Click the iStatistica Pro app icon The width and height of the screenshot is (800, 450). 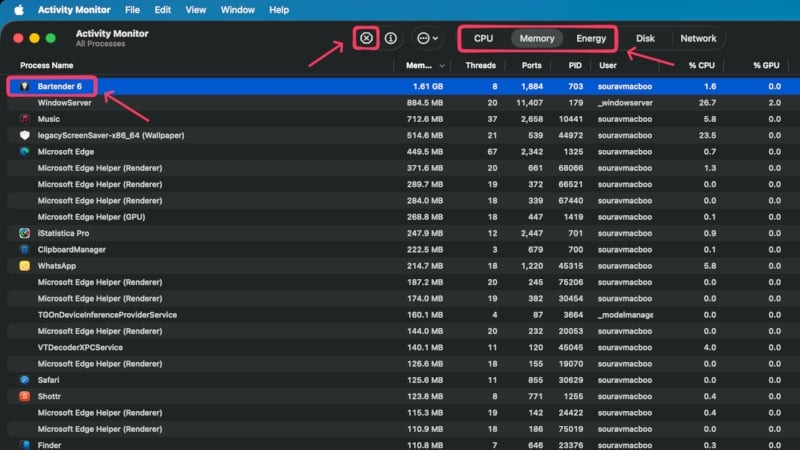24,233
